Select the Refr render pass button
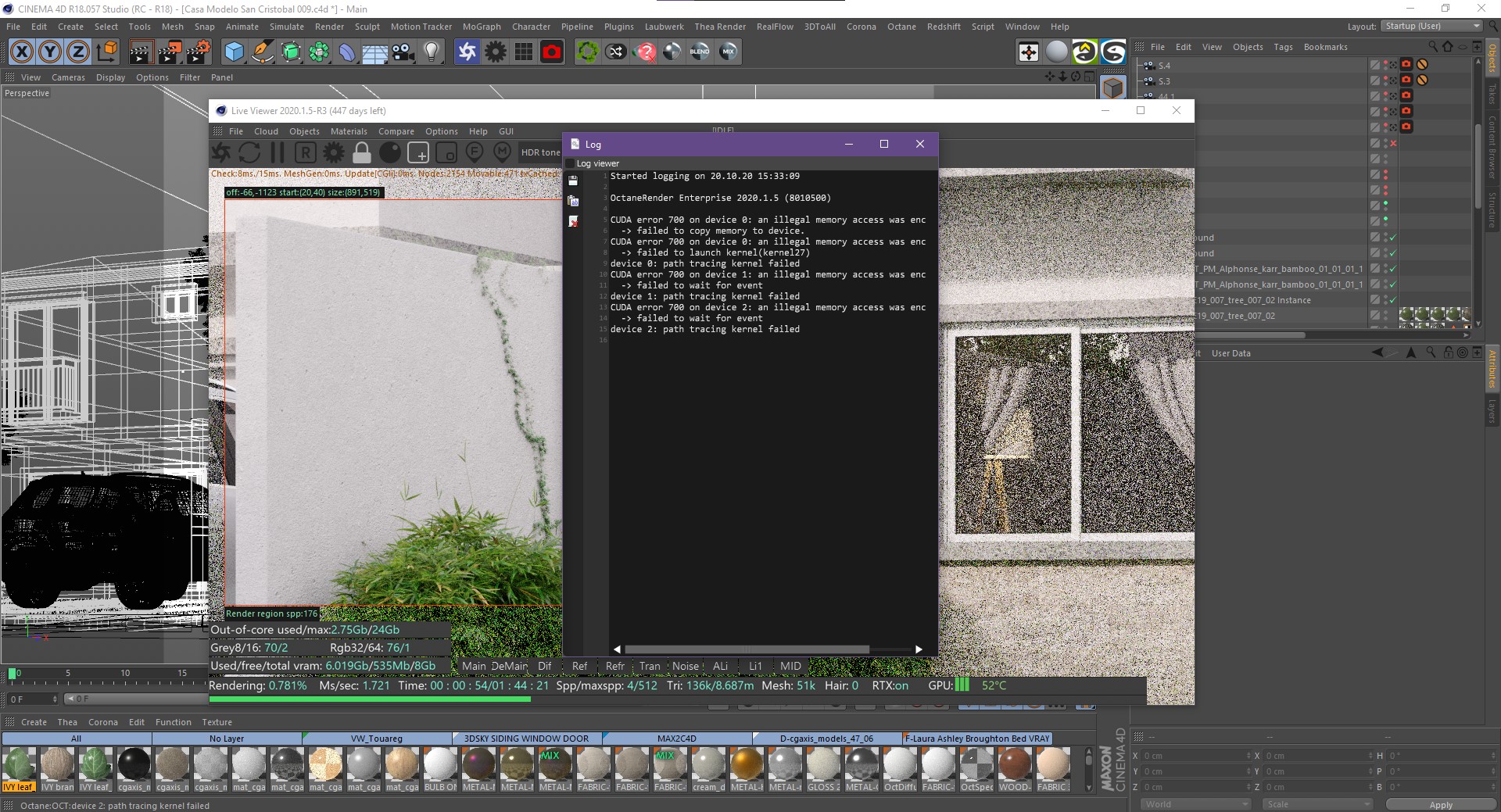1501x812 pixels. pos(615,667)
